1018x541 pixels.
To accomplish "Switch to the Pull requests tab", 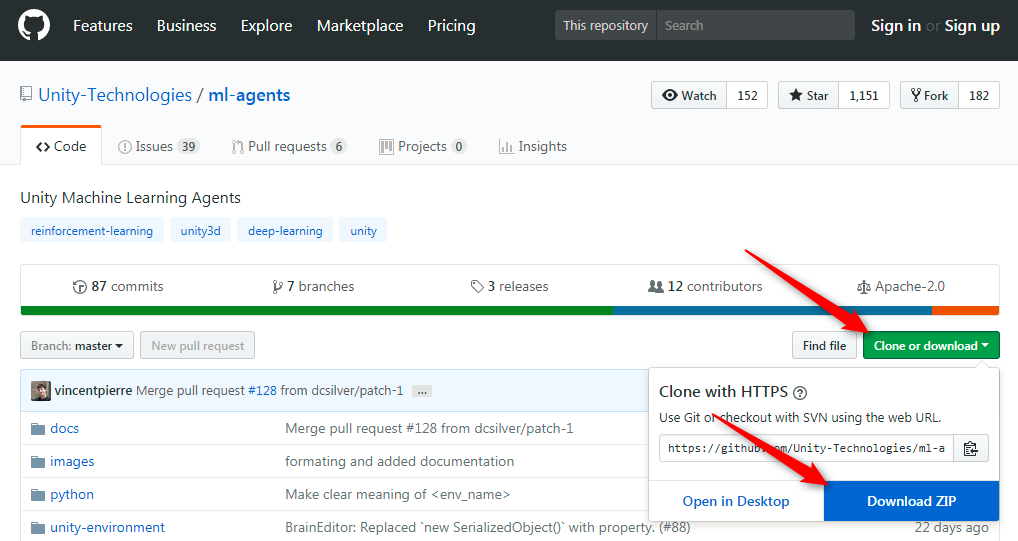I will coord(288,146).
